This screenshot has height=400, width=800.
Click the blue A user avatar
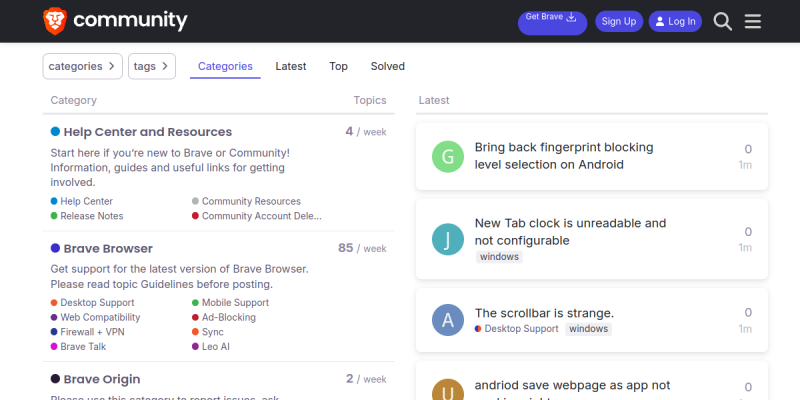pos(448,320)
